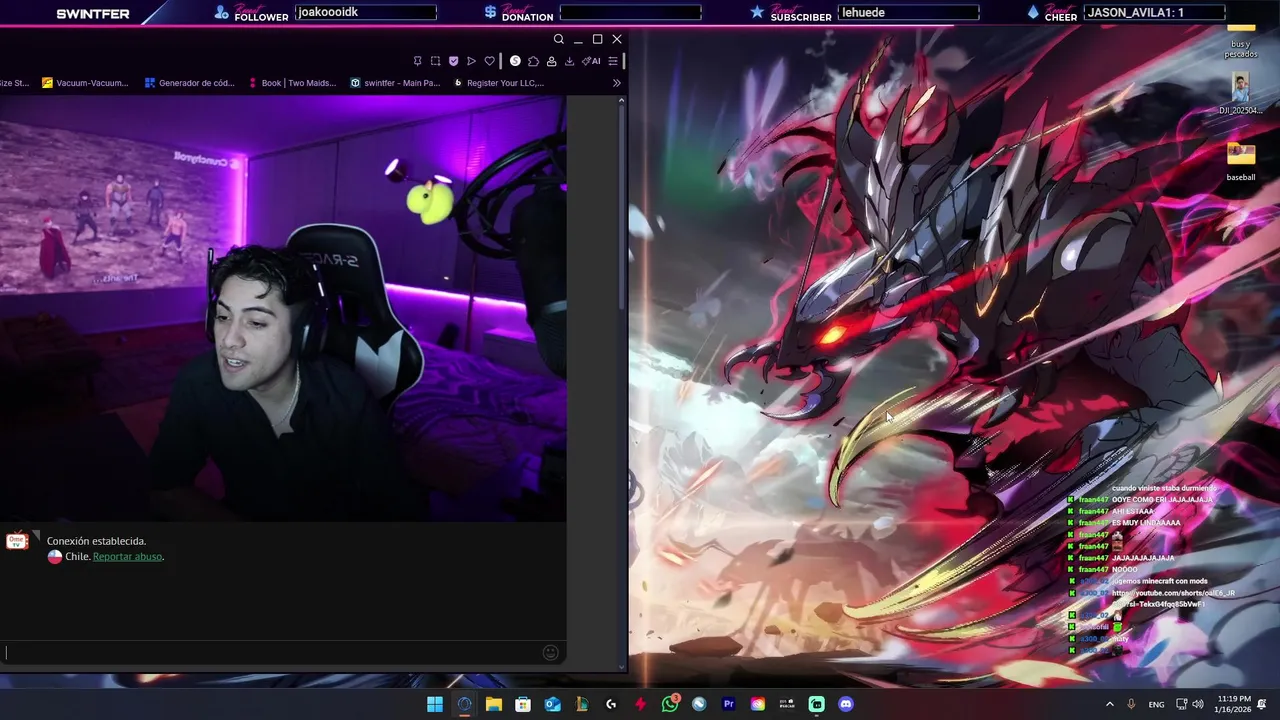Open WhatsApp from the taskbar
1280x720 pixels.
point(670,704)
